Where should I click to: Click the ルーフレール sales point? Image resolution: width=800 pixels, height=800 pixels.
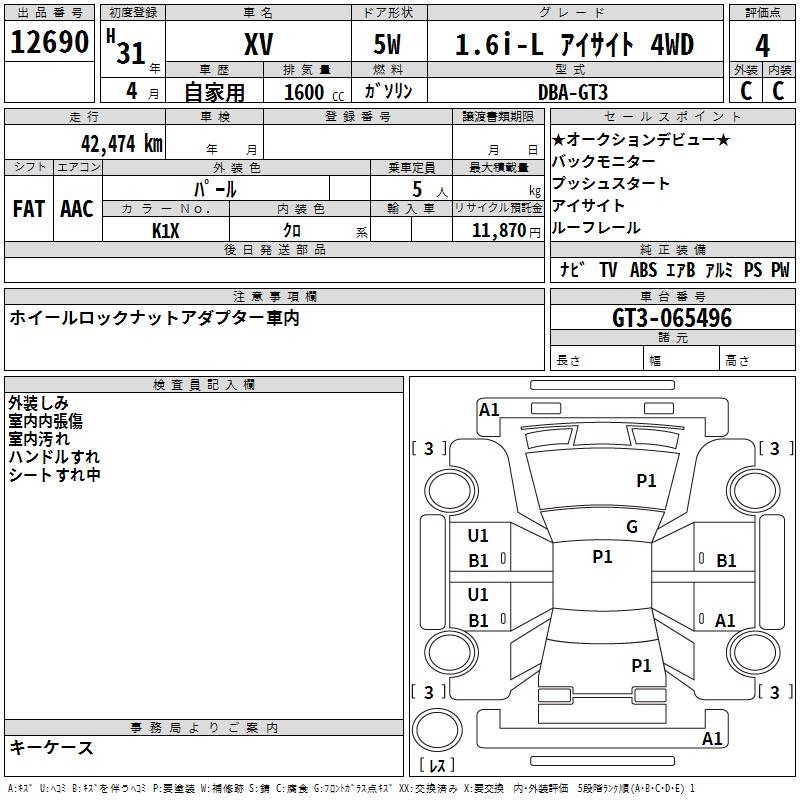pyautogui.click(x=596, y=228)
